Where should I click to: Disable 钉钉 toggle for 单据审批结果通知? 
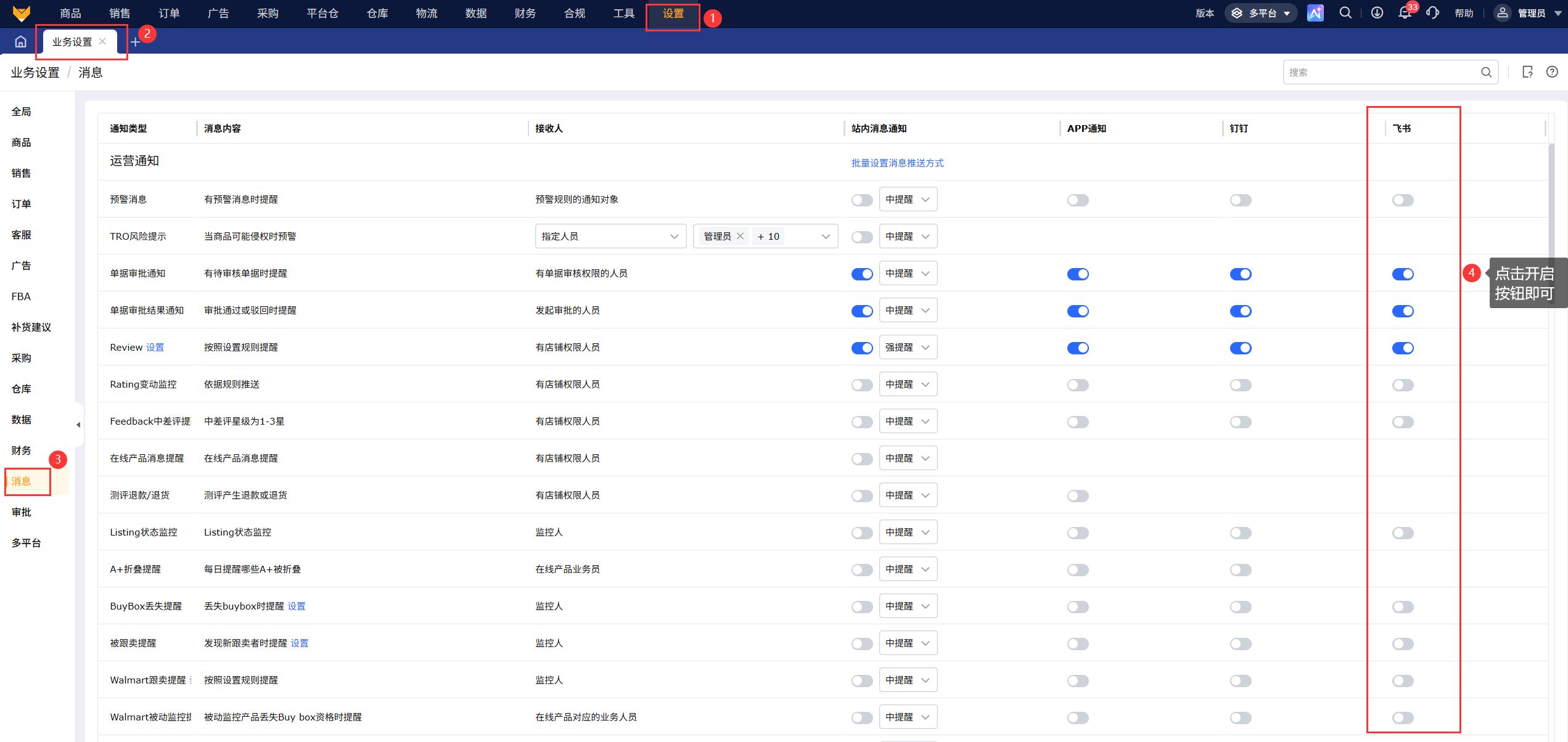[x=1240, y=311]
